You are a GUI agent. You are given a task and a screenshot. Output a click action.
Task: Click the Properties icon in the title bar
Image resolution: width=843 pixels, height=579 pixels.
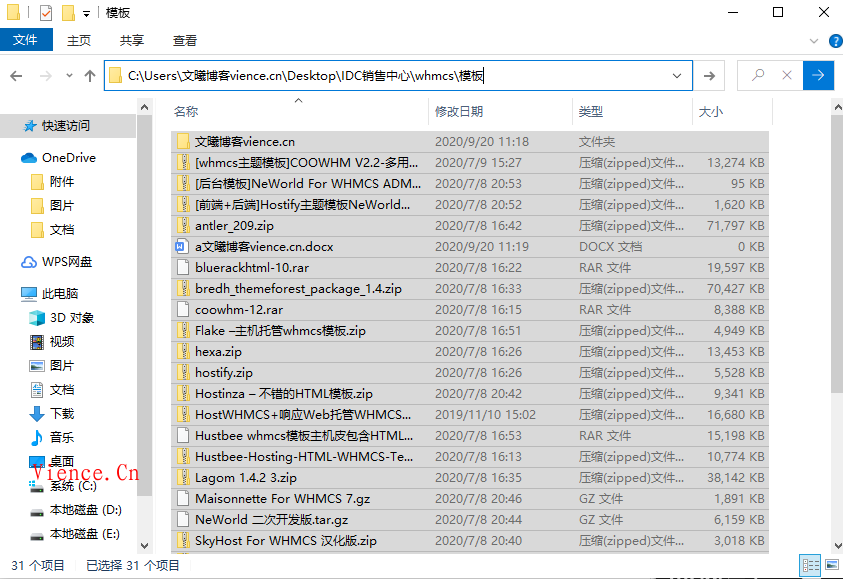(x=46, y=13)
